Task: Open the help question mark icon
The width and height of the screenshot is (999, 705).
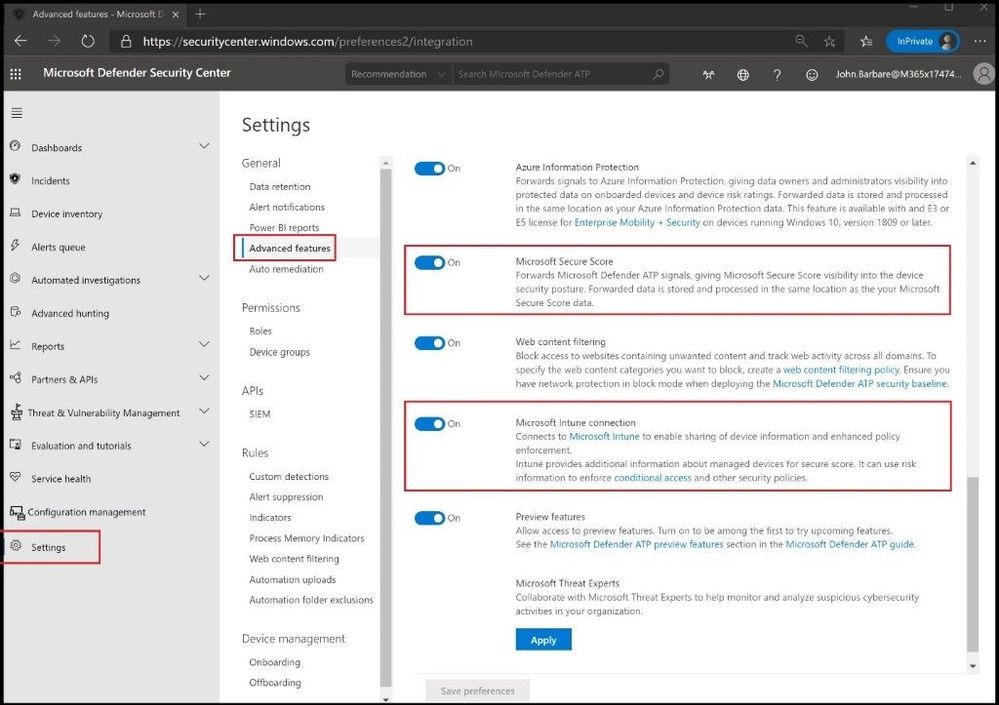Action: [x=777, y=75]
